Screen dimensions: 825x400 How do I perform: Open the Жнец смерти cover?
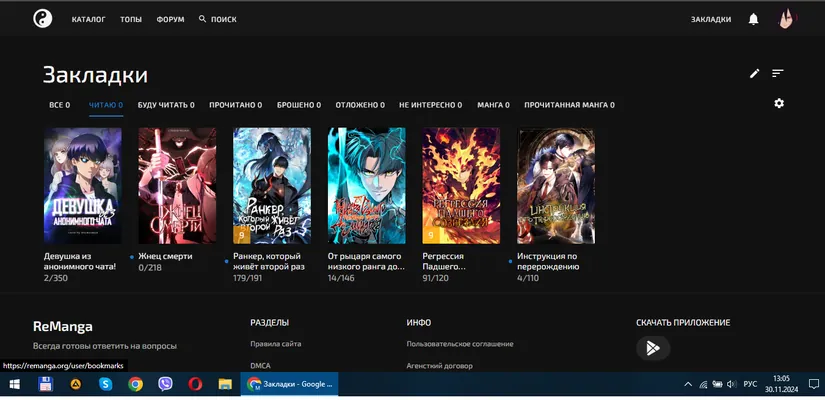coord(177,186)
